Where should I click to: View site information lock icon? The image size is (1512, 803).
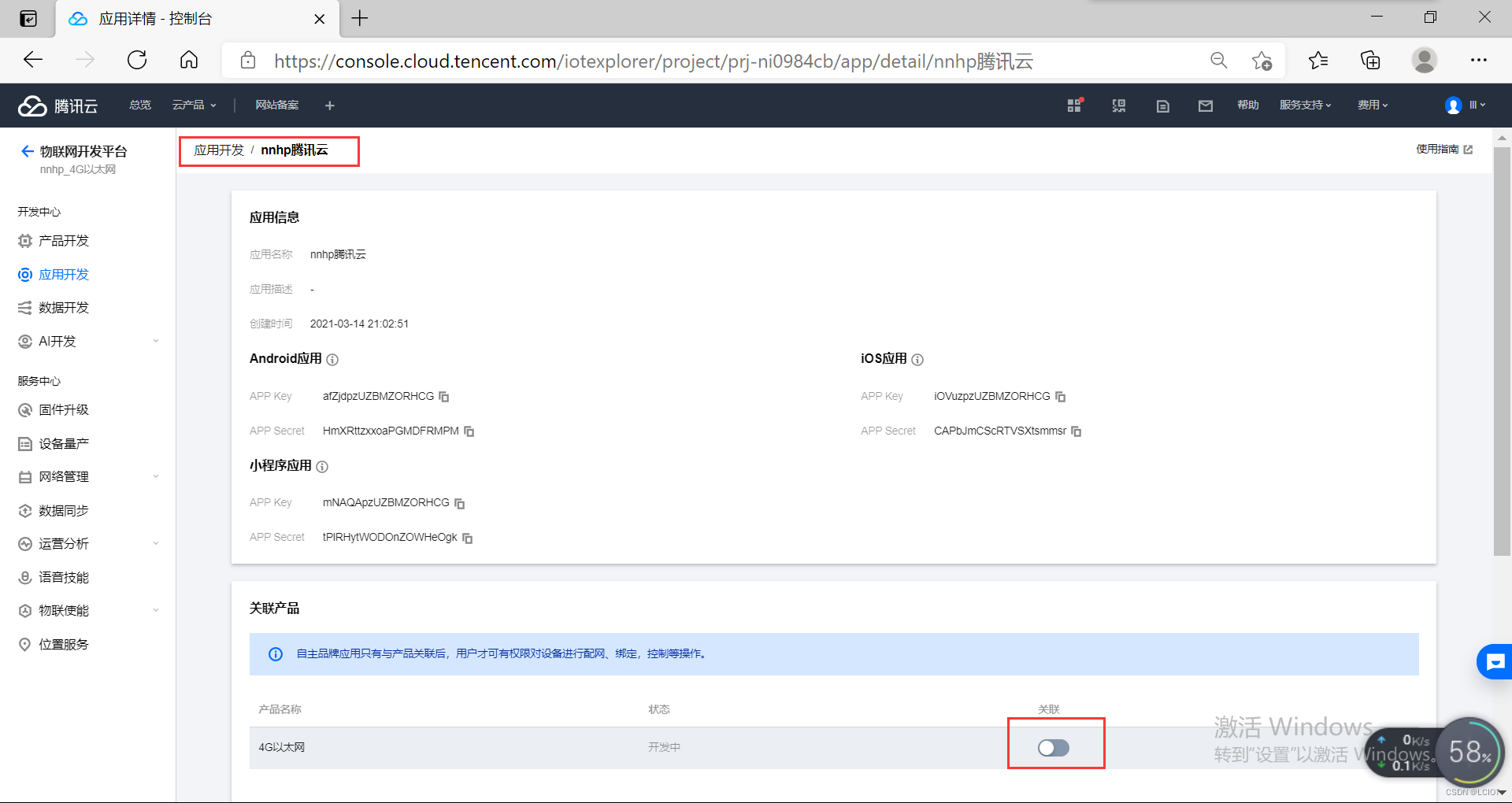[248, 61]
